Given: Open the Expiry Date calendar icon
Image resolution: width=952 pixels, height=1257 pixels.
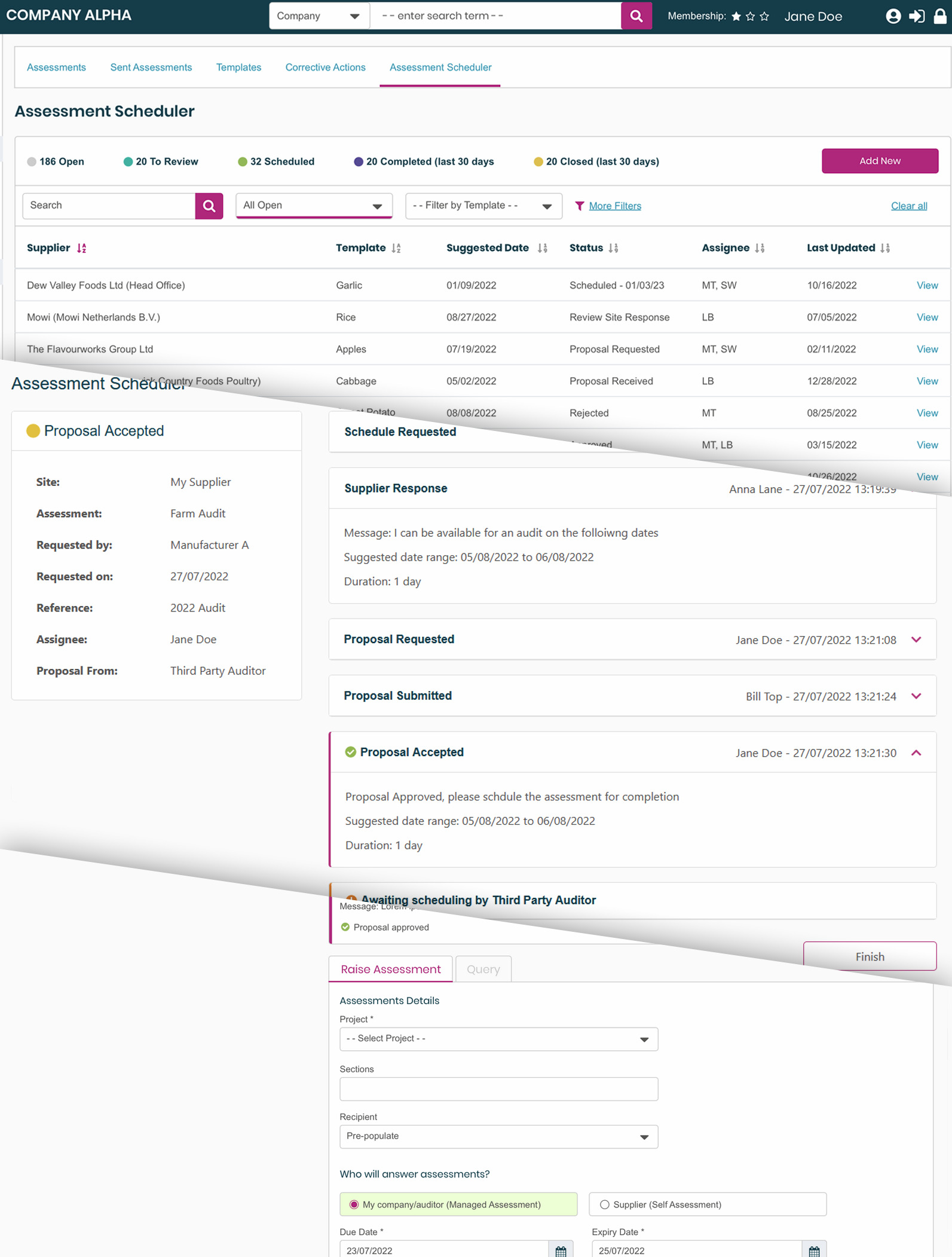Looking at the screenshot, I should [813, 1250].
